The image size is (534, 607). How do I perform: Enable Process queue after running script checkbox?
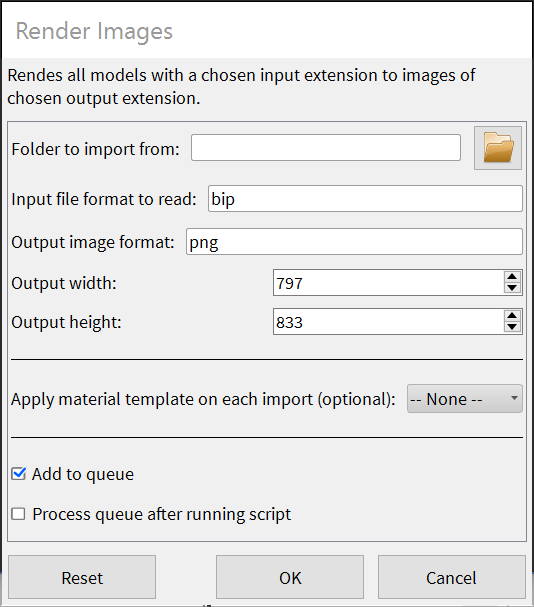(x=18, y=514)
